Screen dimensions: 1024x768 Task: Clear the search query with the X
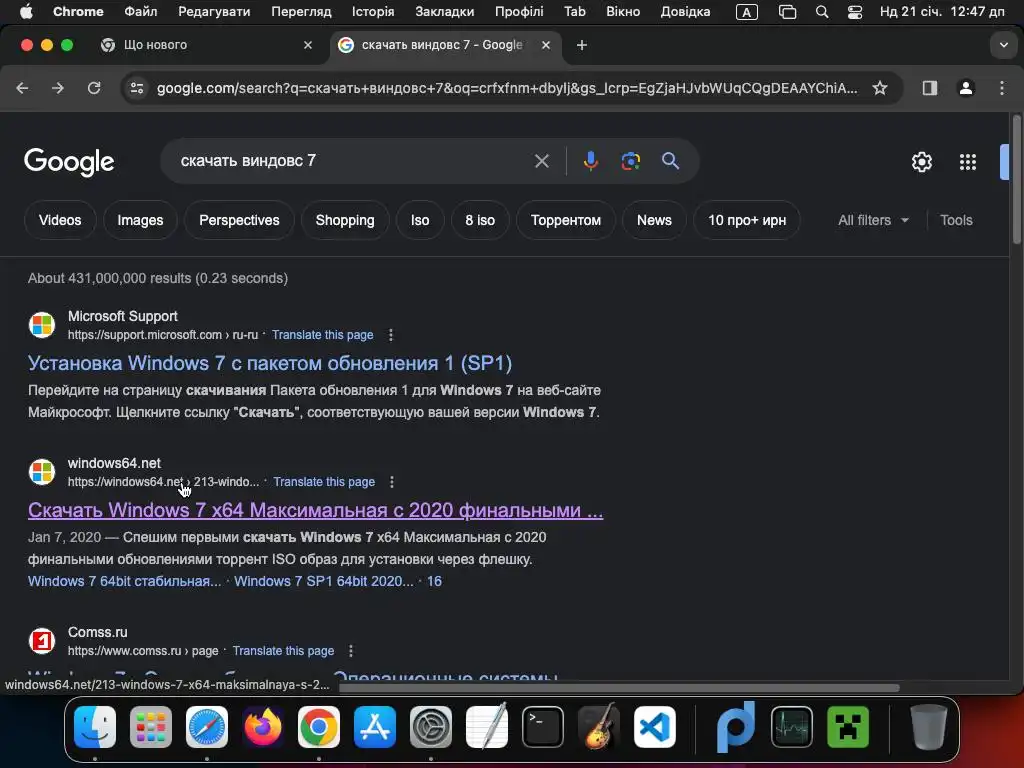tap(541, 161)
